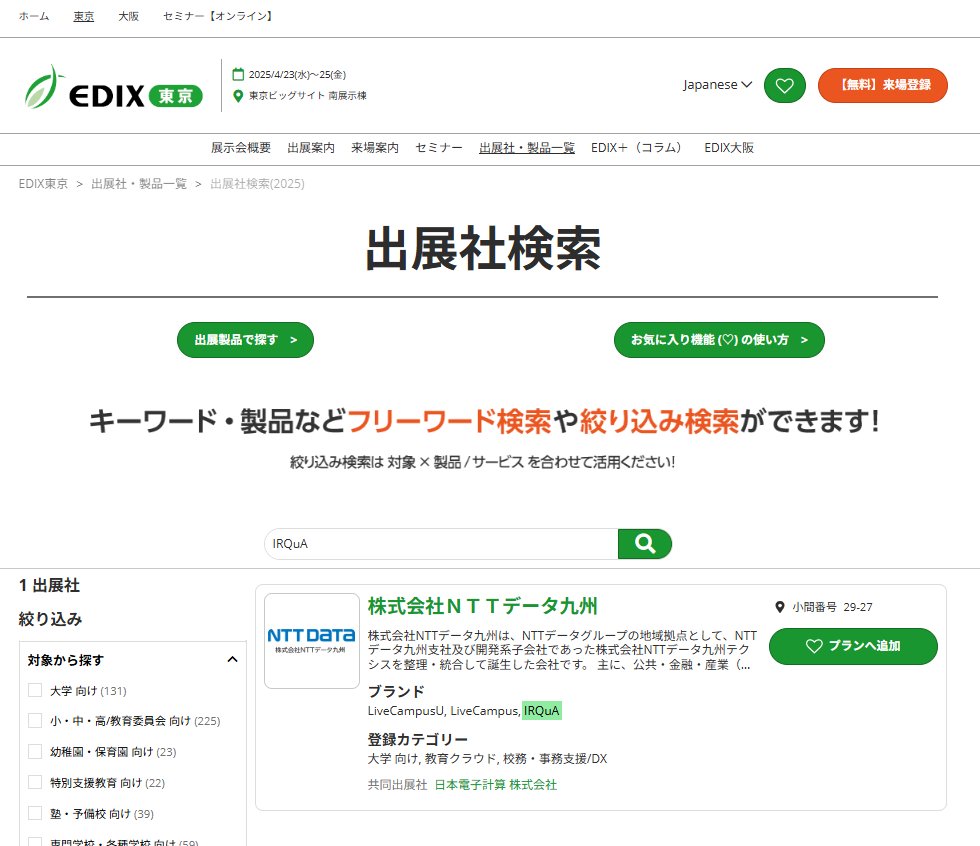The image size is (980, 846).
Task: Click the プランへ追加 button
Action: 853,646
